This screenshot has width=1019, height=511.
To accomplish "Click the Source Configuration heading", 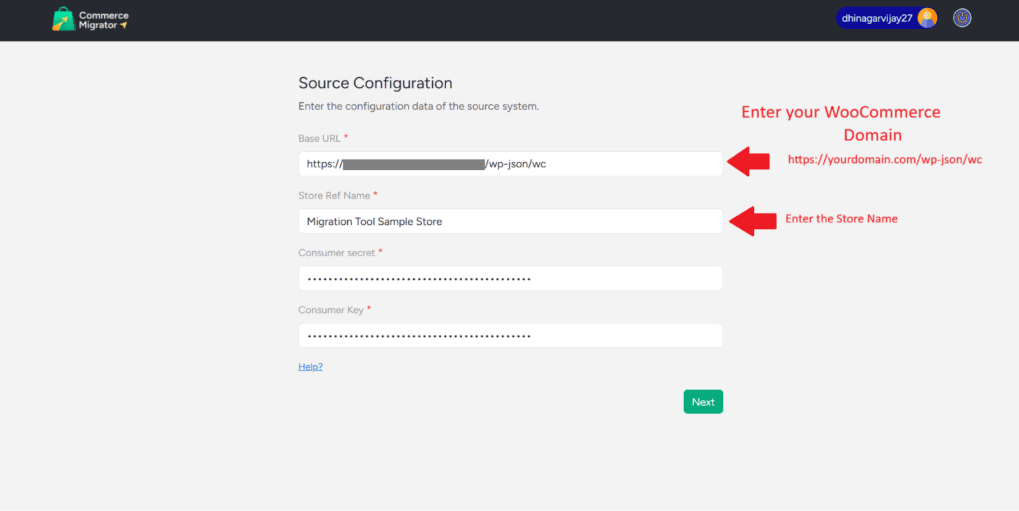I will [x=375, y=83].
